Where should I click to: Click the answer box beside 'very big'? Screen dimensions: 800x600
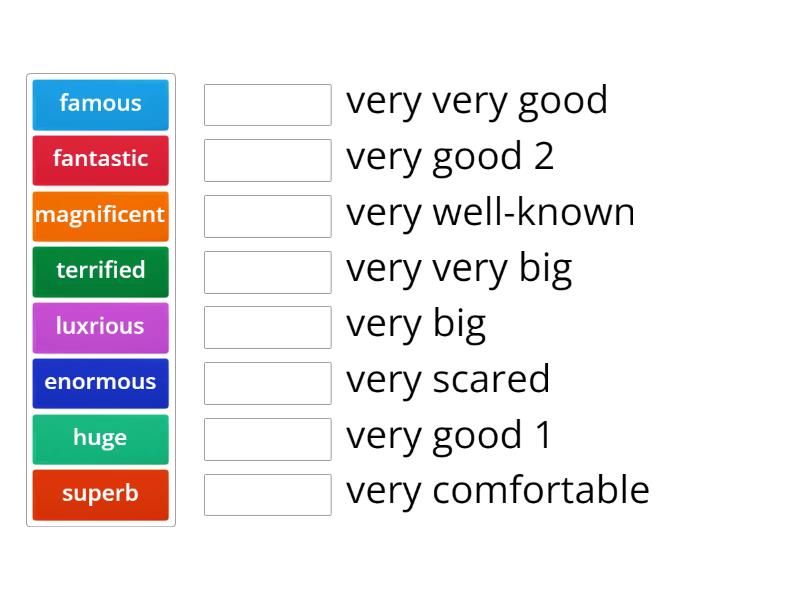(267, 327)
